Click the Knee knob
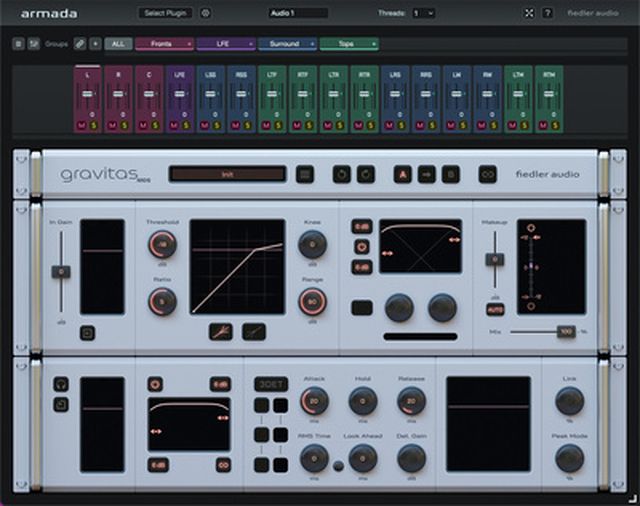640x506 pixels. [313, 244]
